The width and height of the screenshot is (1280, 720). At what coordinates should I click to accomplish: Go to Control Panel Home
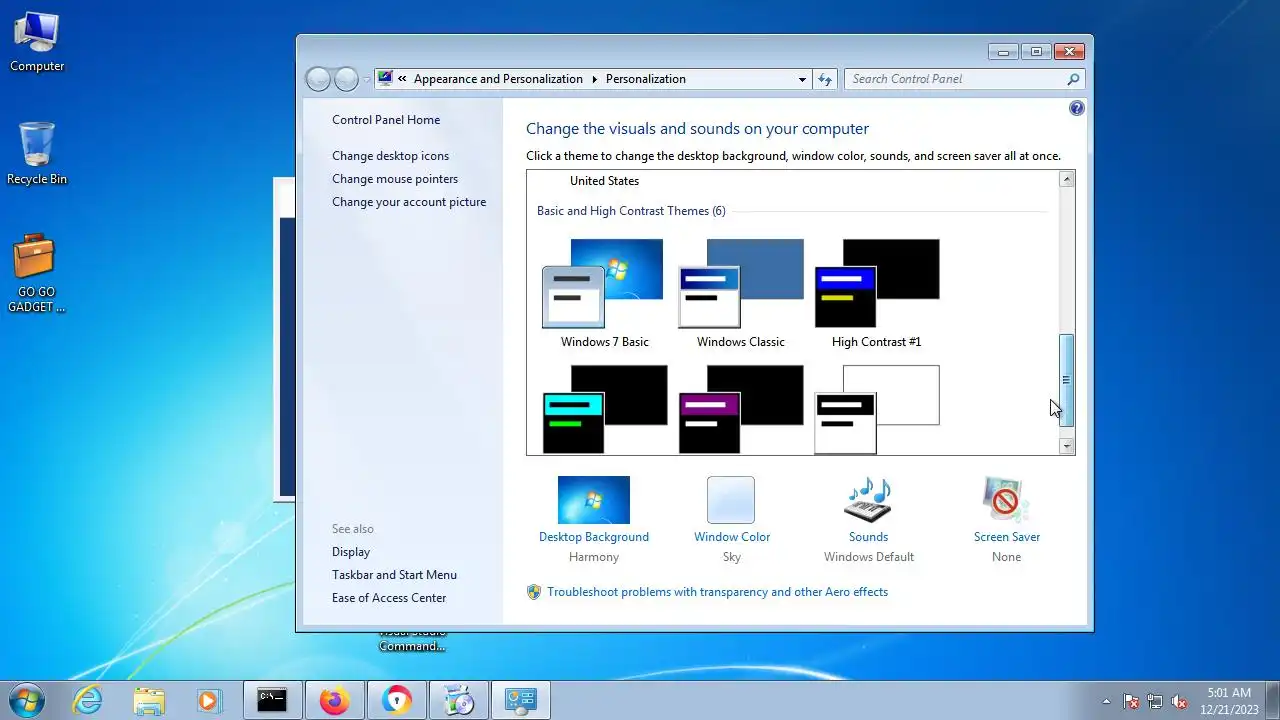click(x=386, y=120)
